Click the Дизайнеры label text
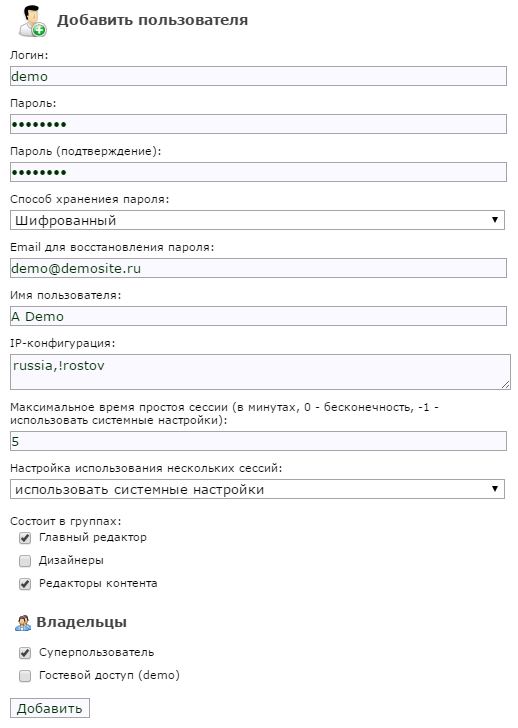The image size is (518, 728). click(x=71, y=560)
